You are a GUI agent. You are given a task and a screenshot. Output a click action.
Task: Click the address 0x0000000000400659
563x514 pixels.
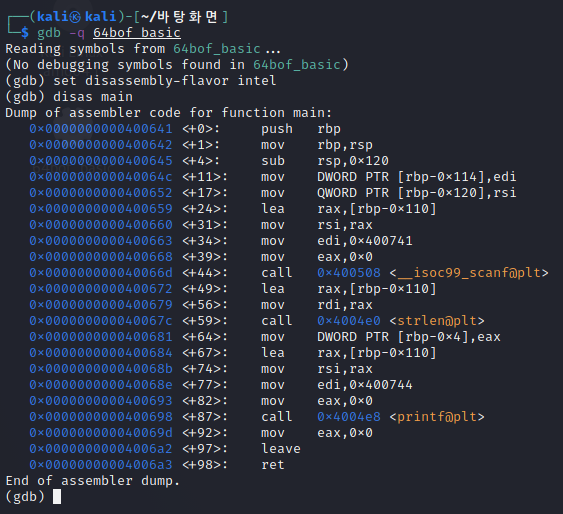pyautogui.click(x=101, y=209)
